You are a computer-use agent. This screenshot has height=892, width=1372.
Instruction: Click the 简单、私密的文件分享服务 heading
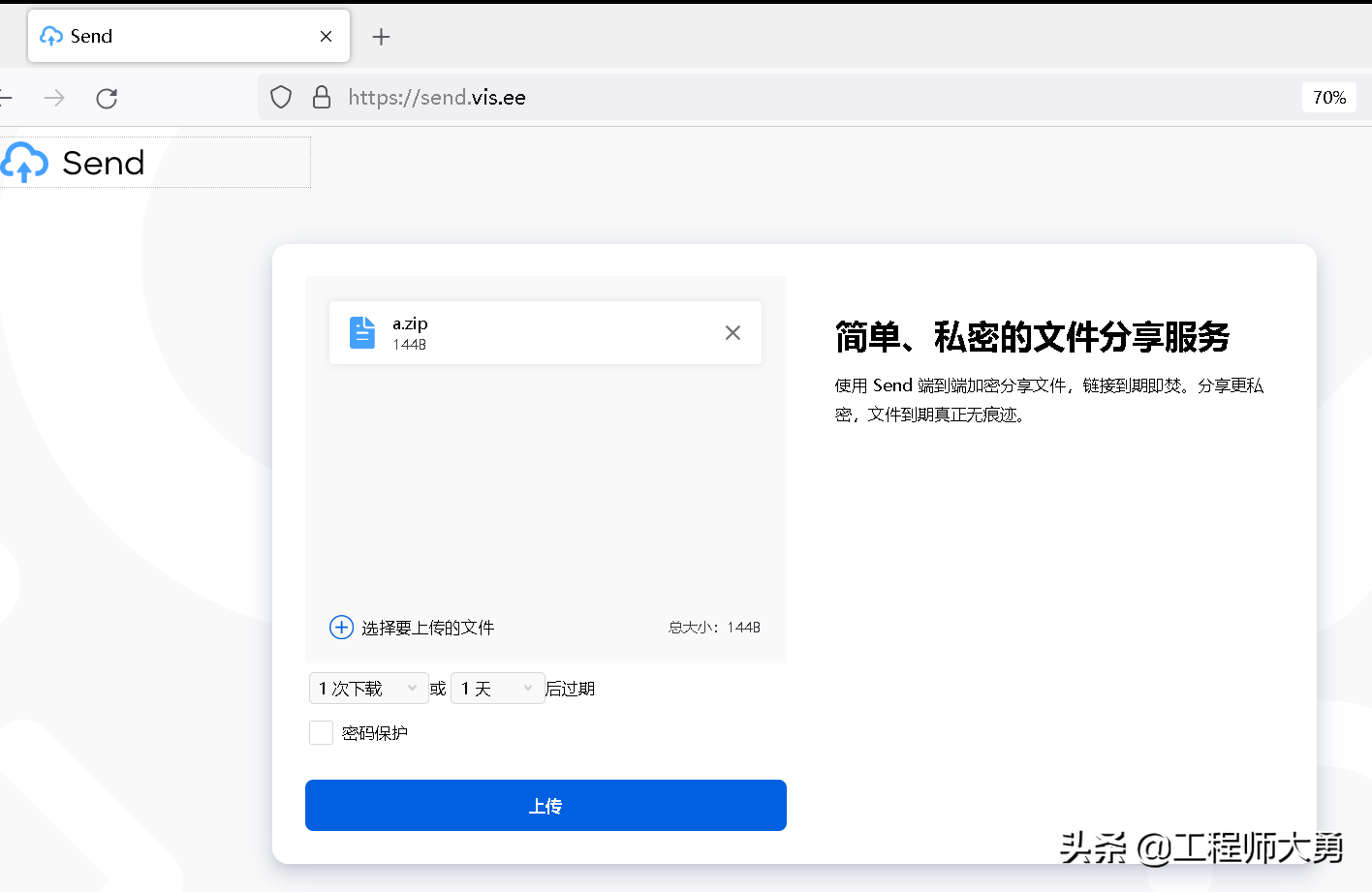[x=1032, y=337]
